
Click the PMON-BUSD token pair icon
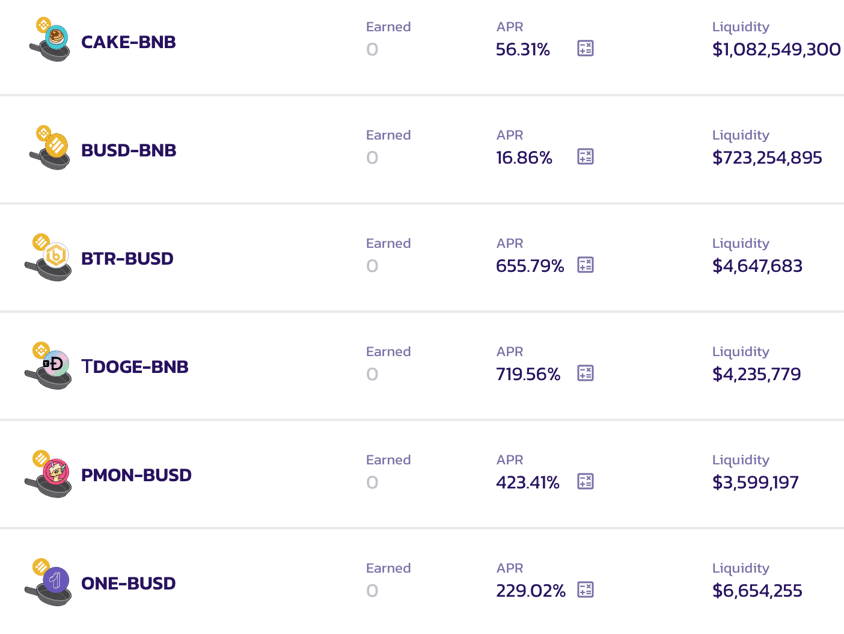click(x=49, y=473)
